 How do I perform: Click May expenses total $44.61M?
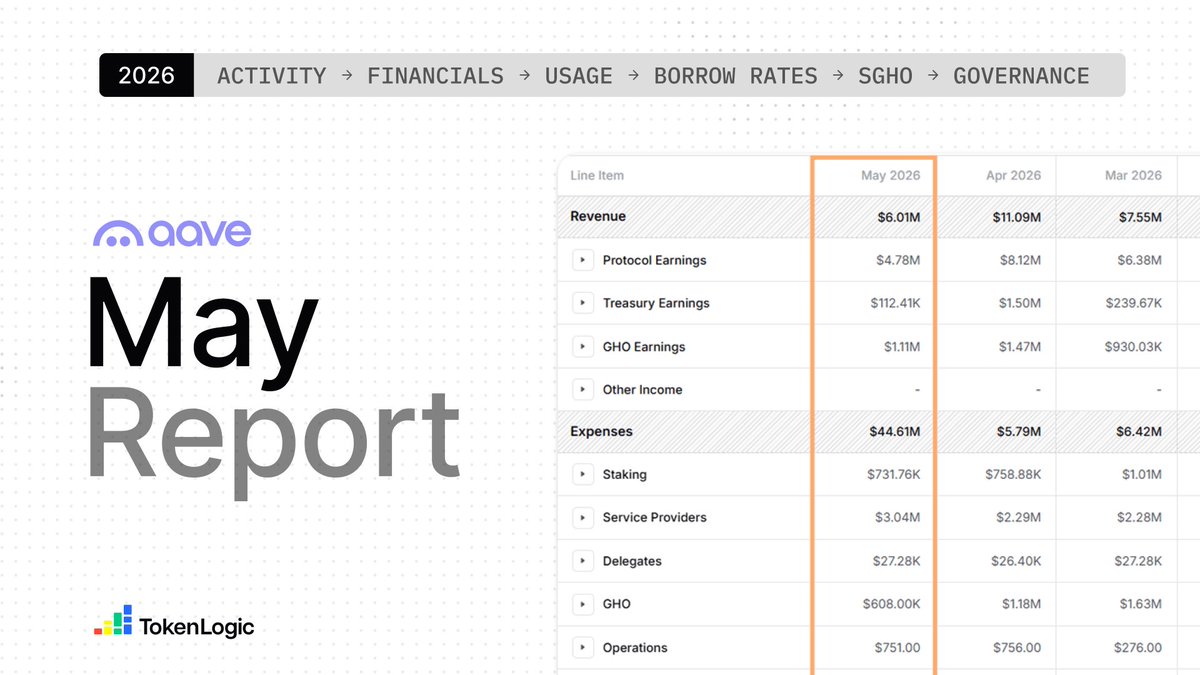(893, 432)
